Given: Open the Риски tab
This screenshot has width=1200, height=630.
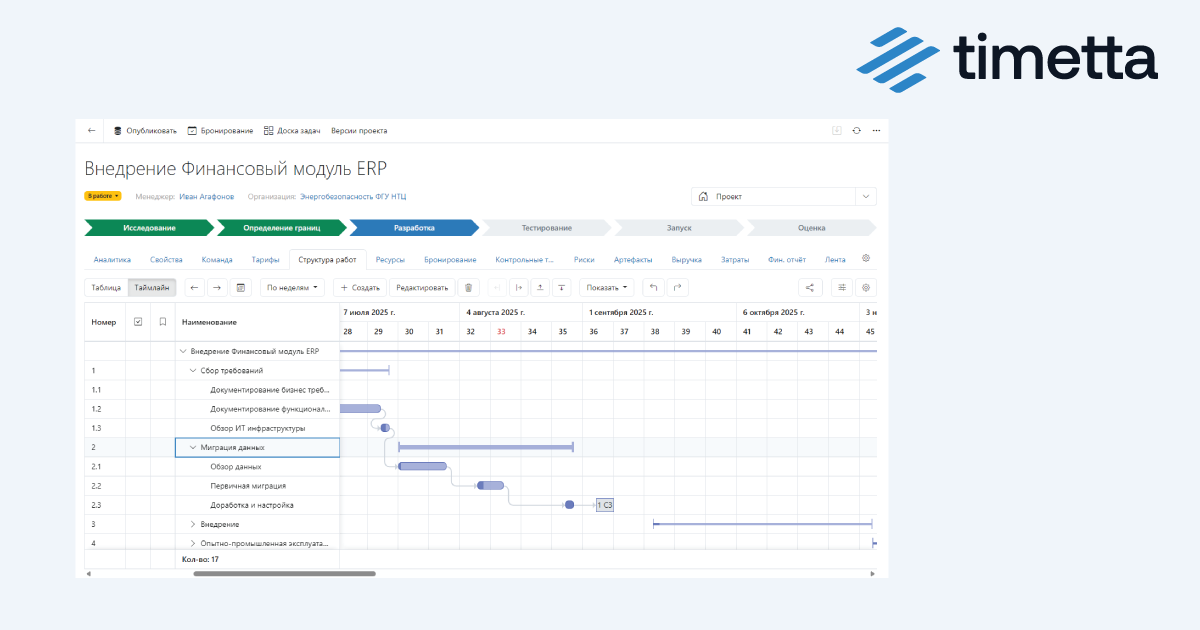Looking at the screenshot, I should click(583, 260).
